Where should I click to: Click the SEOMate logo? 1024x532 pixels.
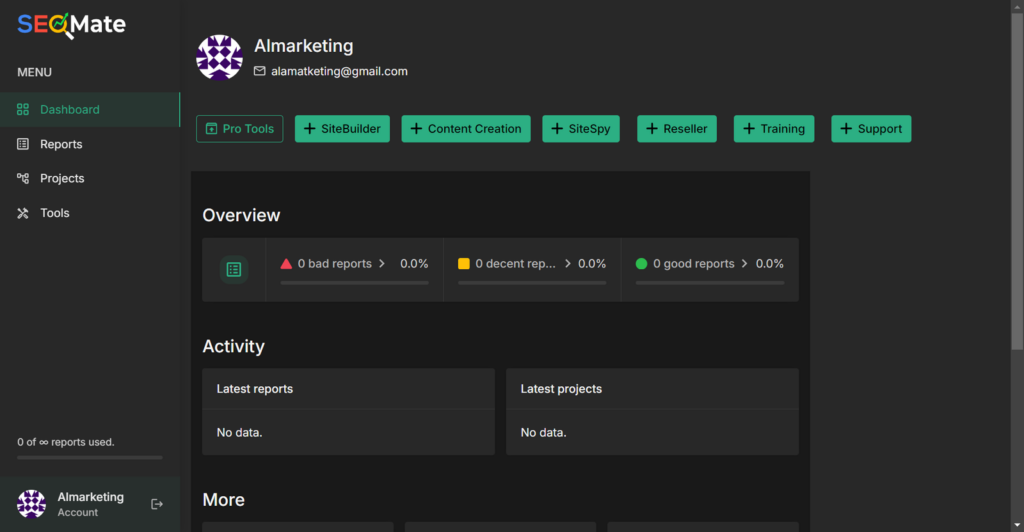[x=71, y=25]
